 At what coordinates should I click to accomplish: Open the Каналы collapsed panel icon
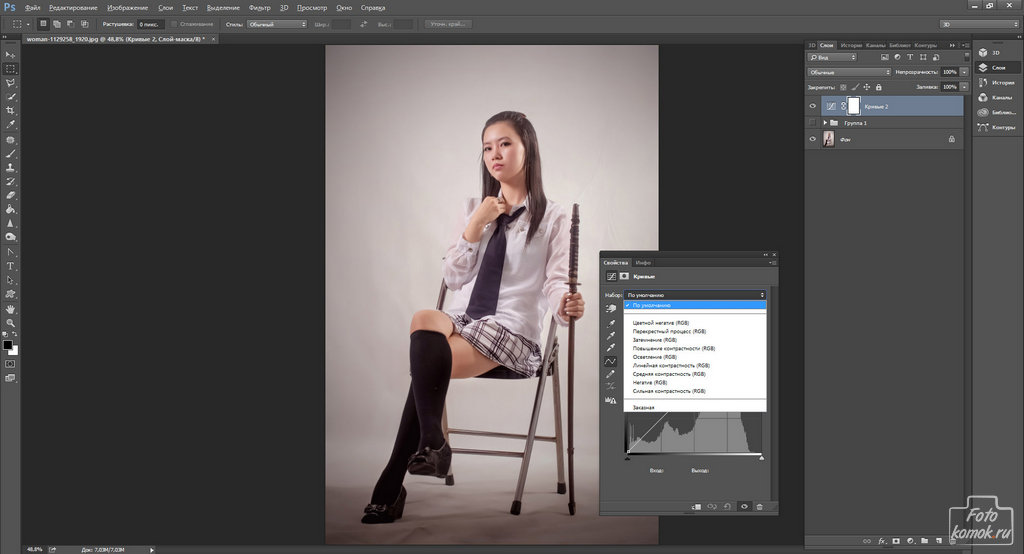click(983, 97)
